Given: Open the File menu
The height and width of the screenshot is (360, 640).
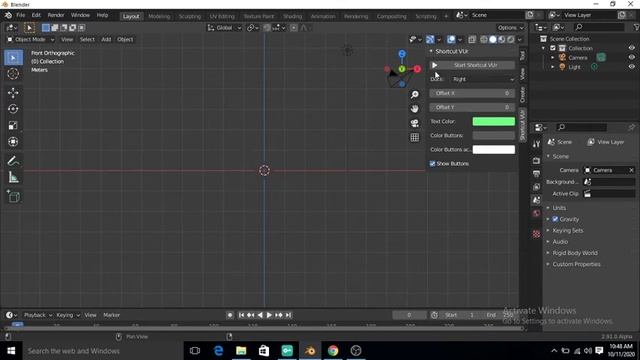Looking at the screenshot, I should 20,15.
